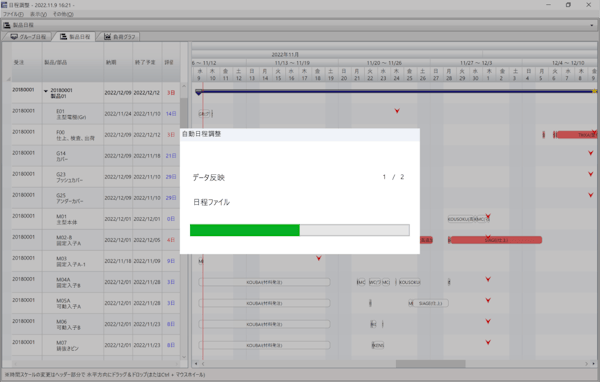Click the KOUBAI bar in M07 row
The image size is (600, 382).
264,345
